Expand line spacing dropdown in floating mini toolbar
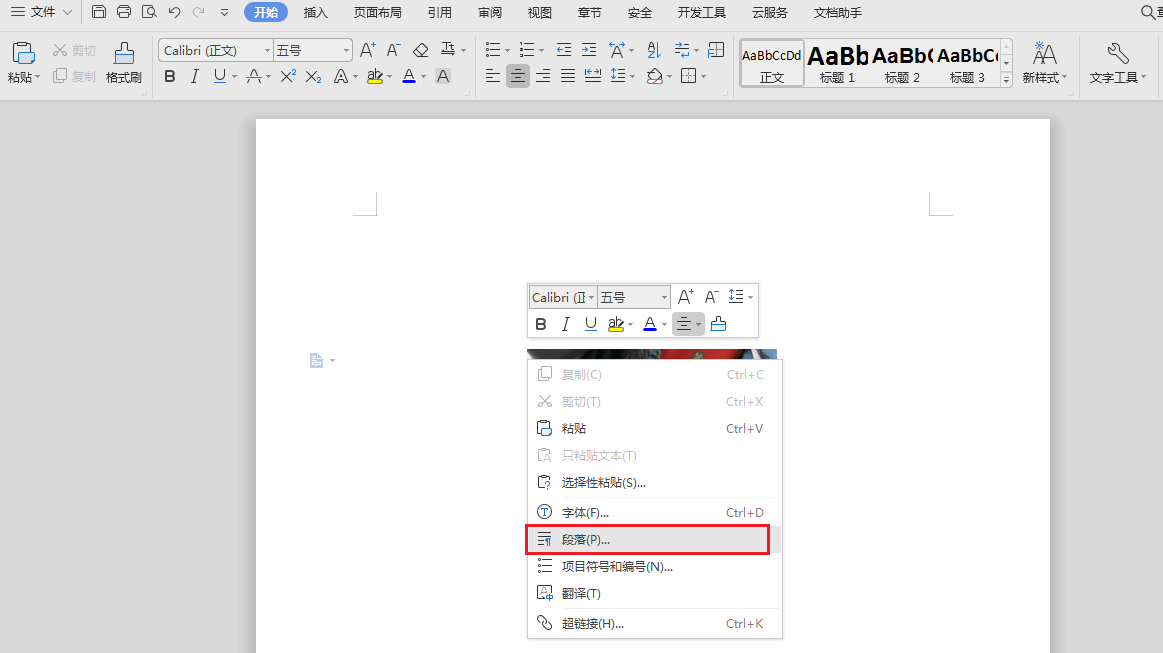Image resolution: width=1163 pixels, height=653 pixels. [x=750, y=297]
